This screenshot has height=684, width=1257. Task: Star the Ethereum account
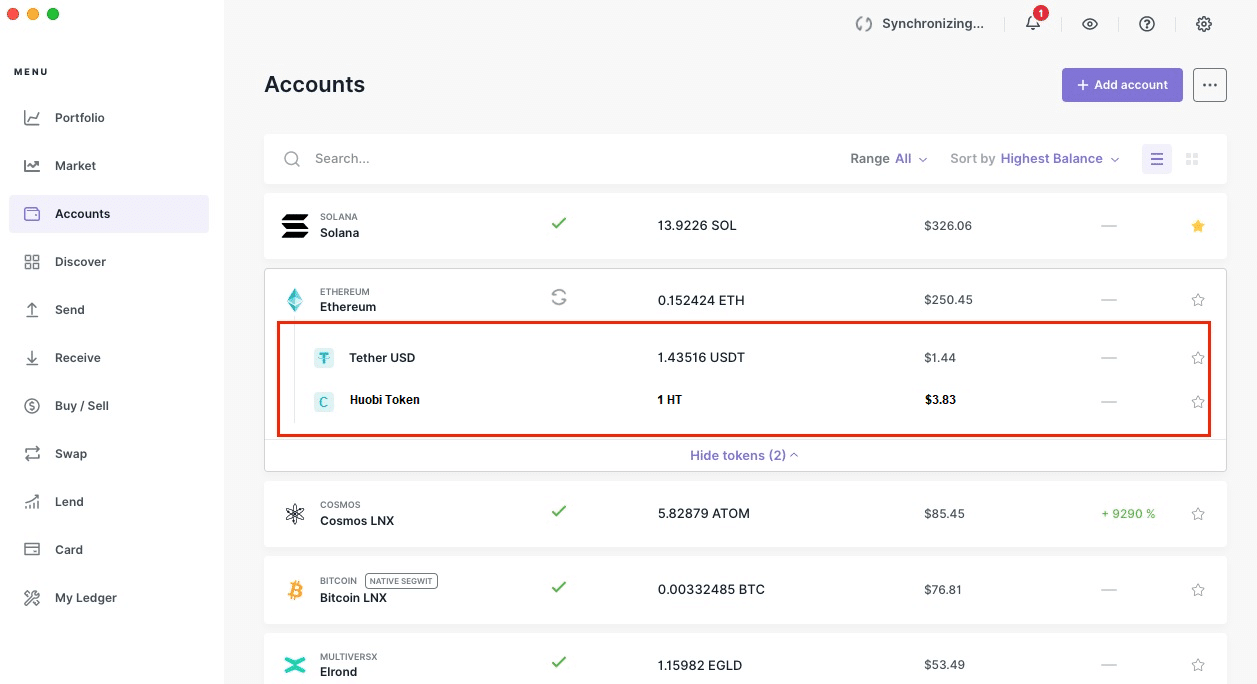coord(1198,300)
